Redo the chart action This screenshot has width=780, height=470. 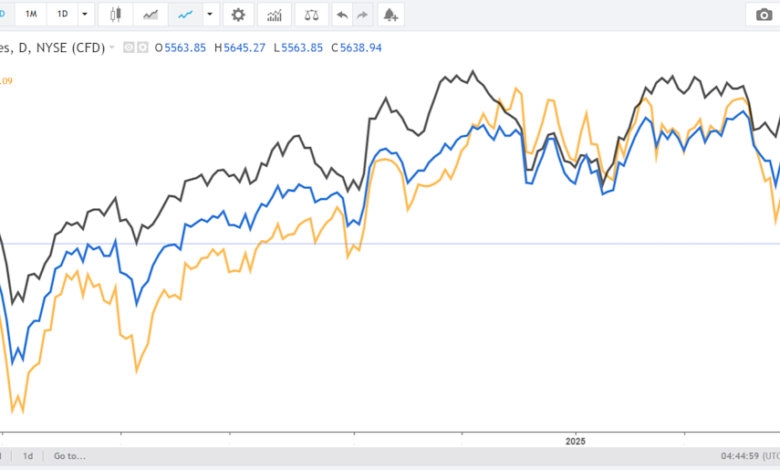click(x=362, y=14)
